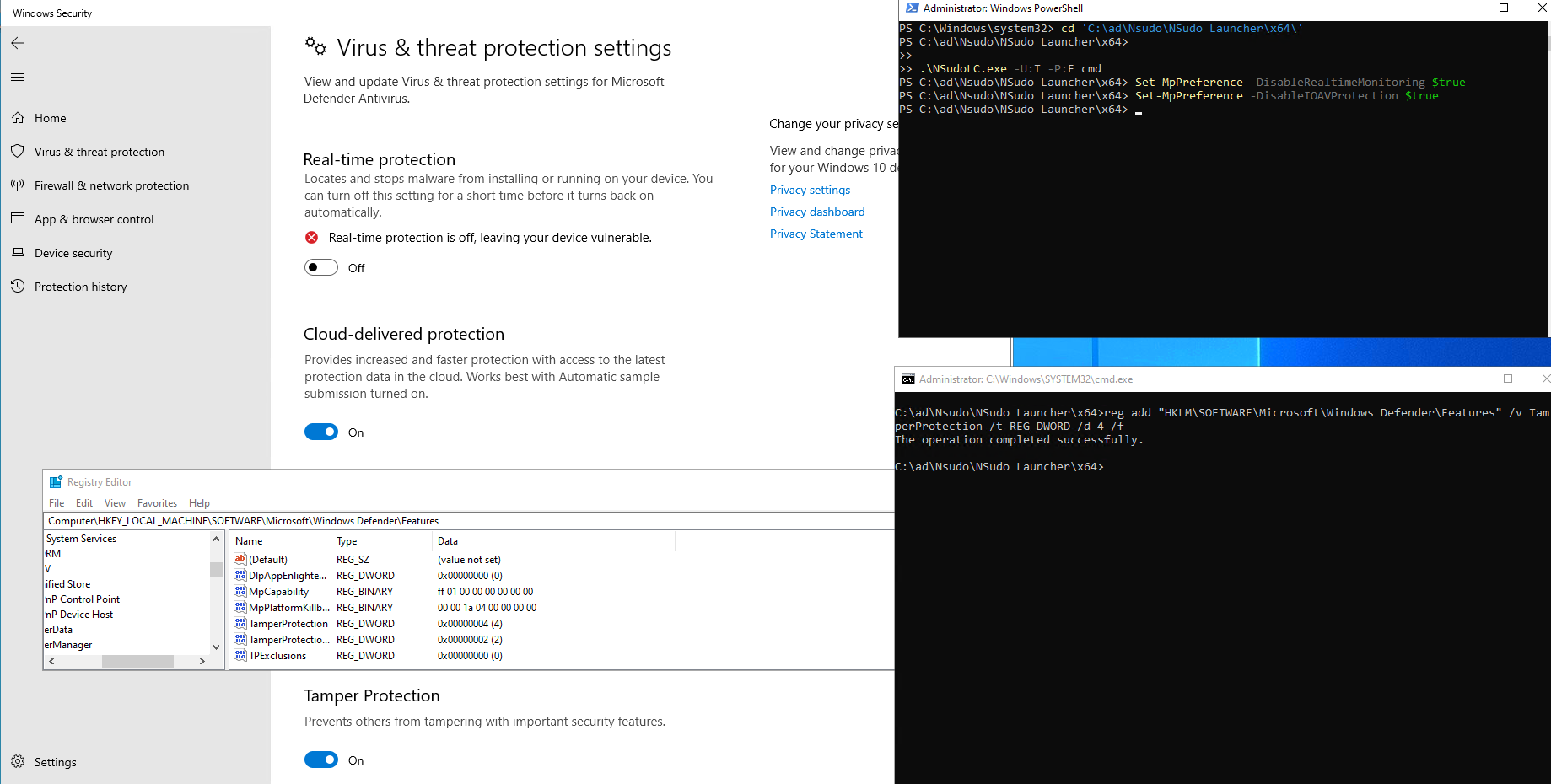Click the Registry Editor window icon
Screen dimensions: 1551x784
point(56,482)
